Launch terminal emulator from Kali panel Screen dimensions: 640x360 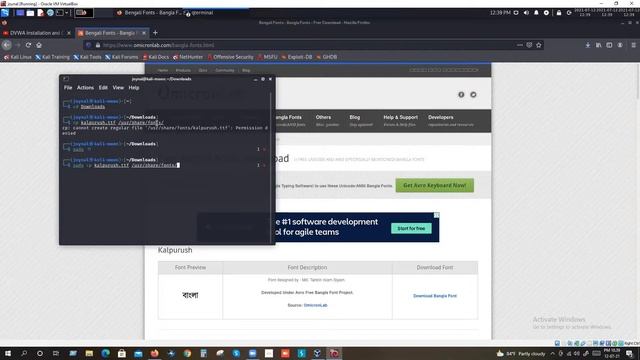coord(60,13)
